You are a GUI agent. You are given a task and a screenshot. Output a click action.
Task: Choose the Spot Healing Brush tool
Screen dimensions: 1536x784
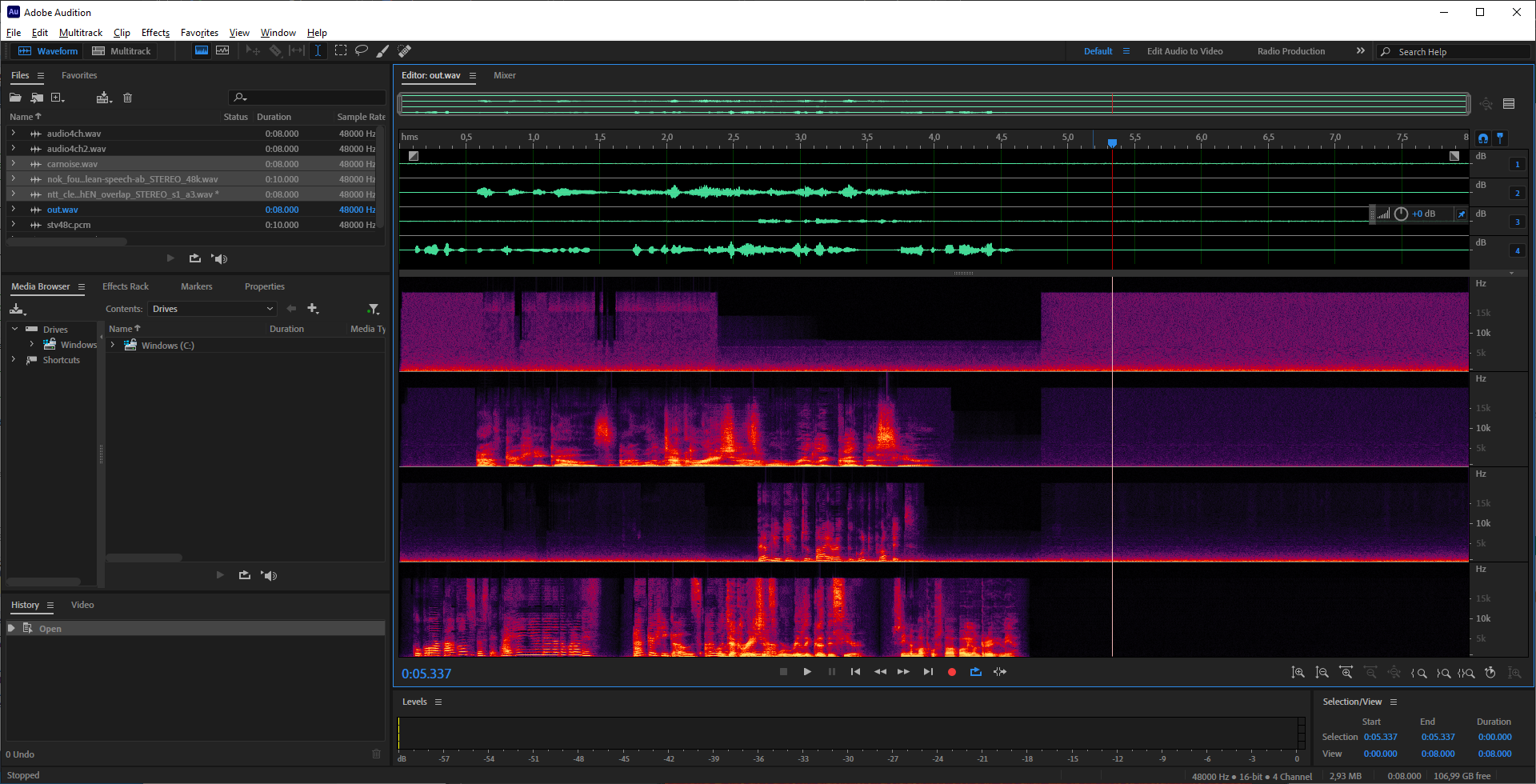pos(405,50)
